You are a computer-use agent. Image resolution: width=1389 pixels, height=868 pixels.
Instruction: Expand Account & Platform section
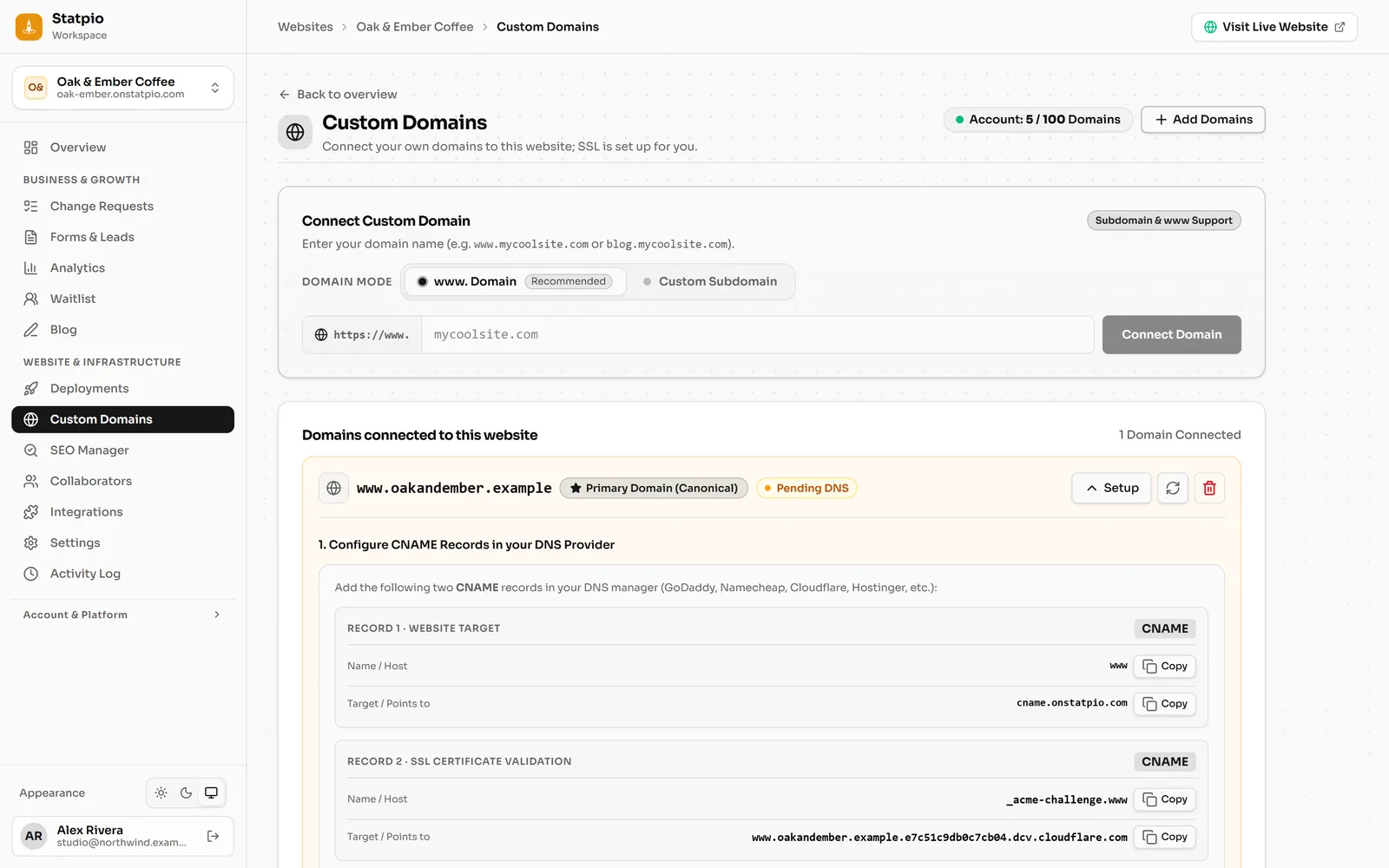pos(122,615)
